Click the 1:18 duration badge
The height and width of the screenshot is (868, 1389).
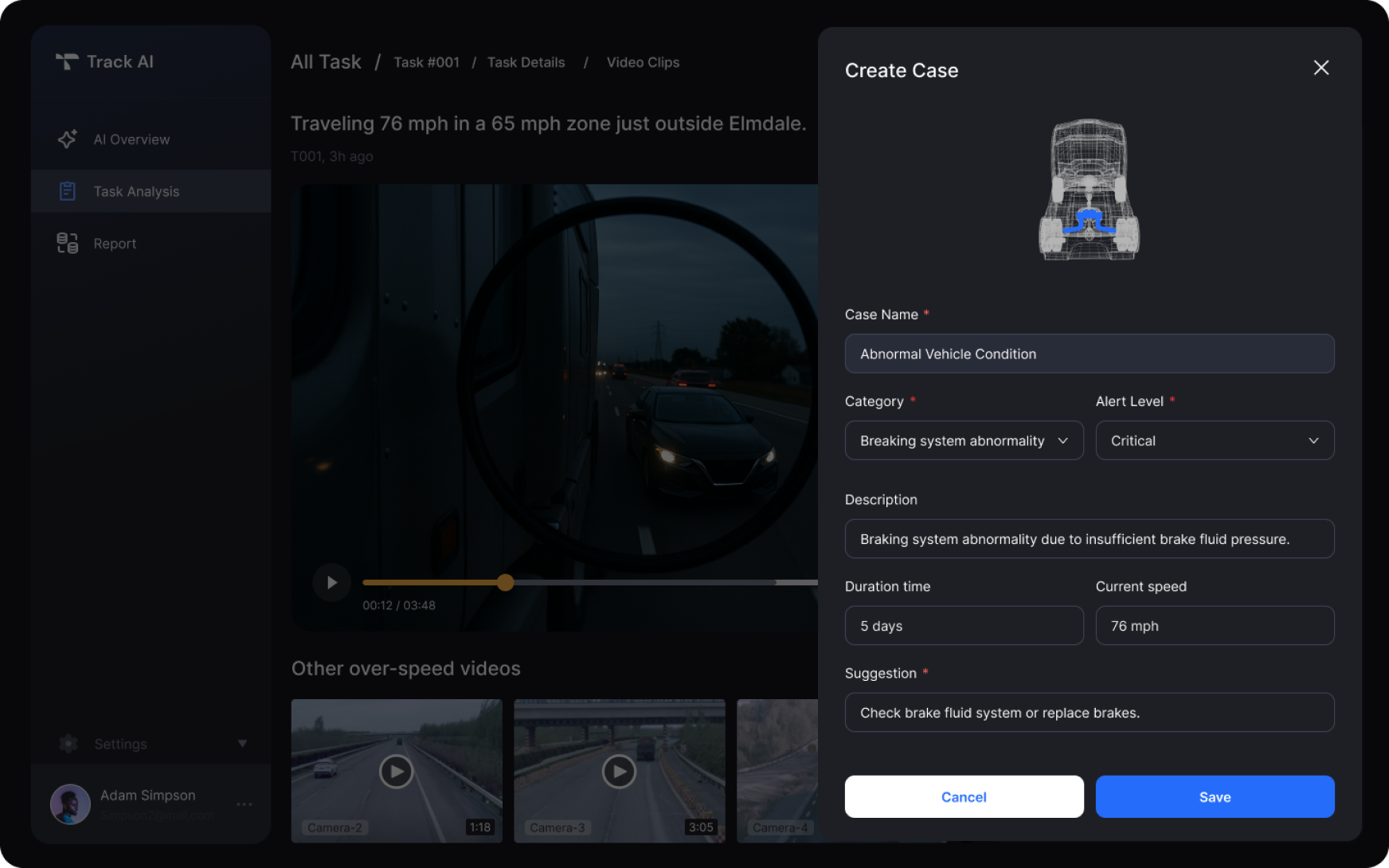pos(480,827)
